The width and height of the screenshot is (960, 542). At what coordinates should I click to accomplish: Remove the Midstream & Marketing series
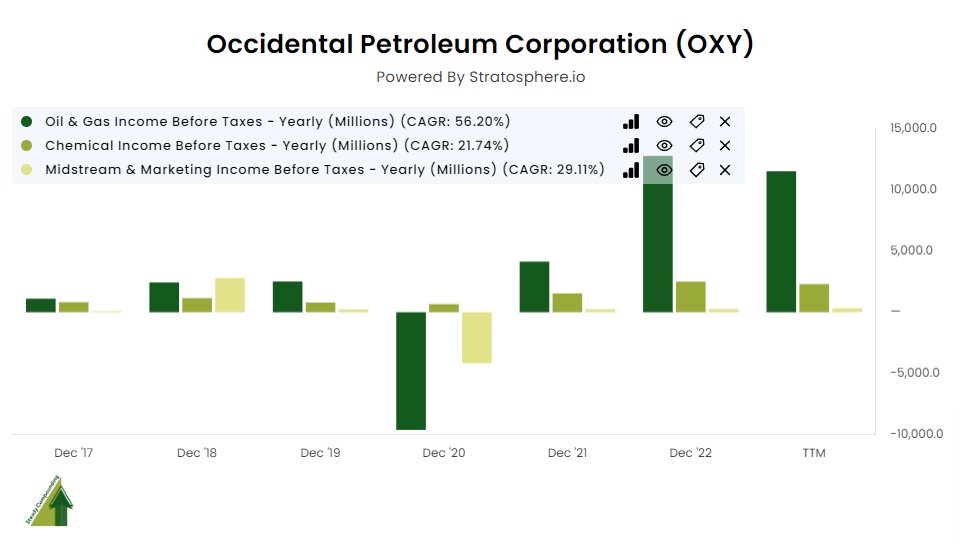tap(725, 170)
